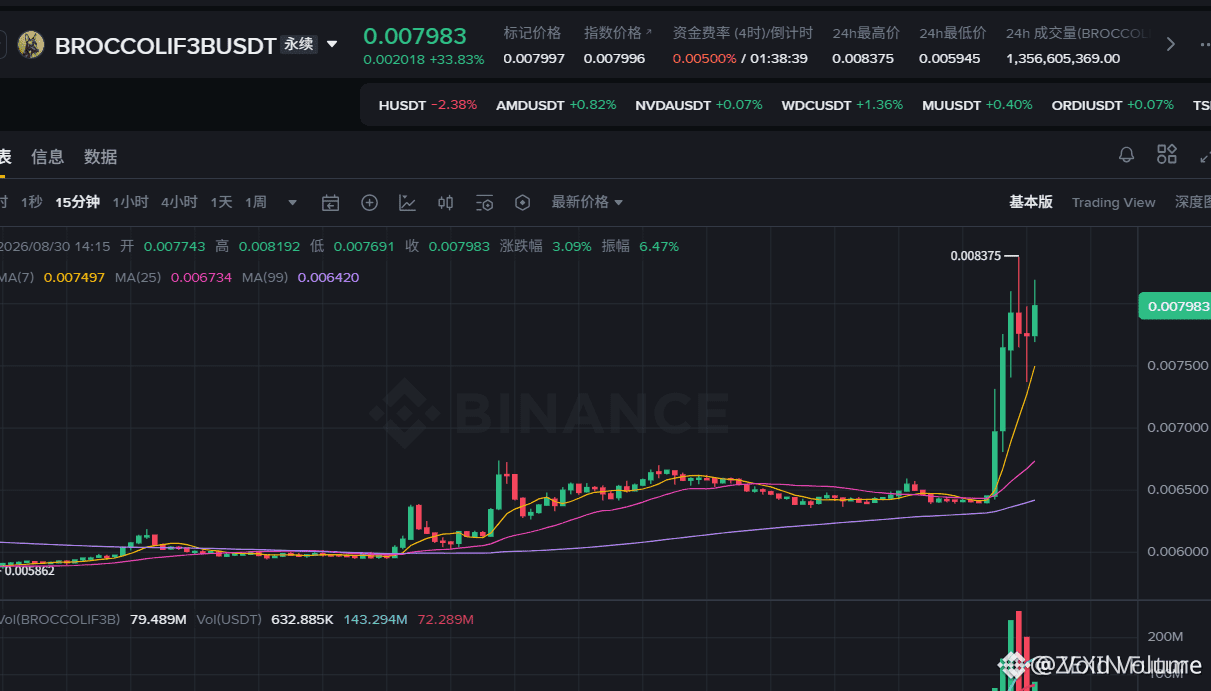This screenshot has height=691, width=1211.
Task: Click the MA(7) indicator value 0.007497
Action: click(75, 277)
